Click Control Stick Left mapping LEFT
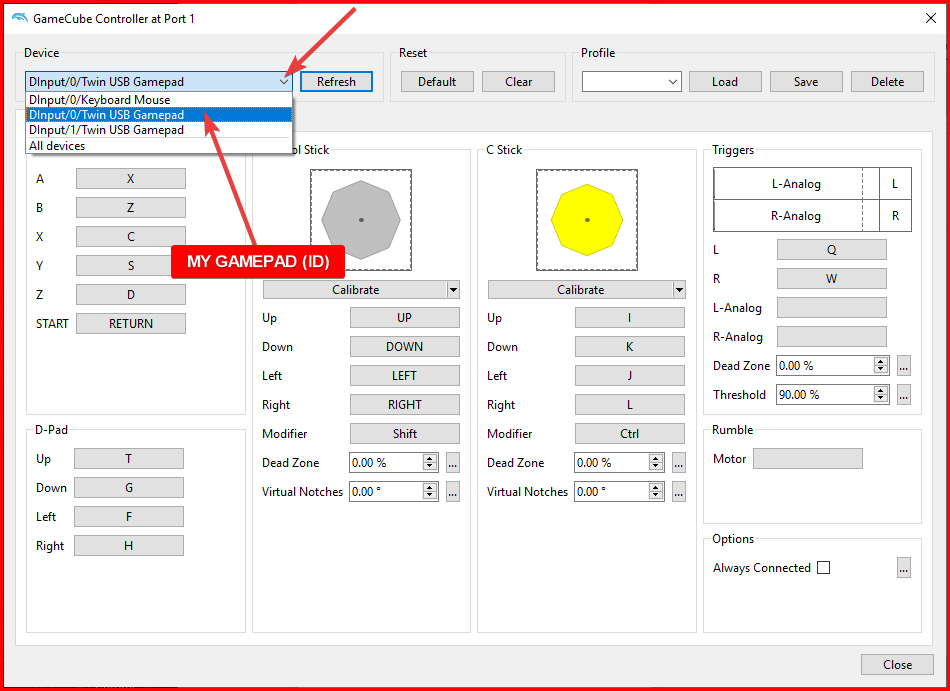 pyautogui.click(x=405, y=376)
